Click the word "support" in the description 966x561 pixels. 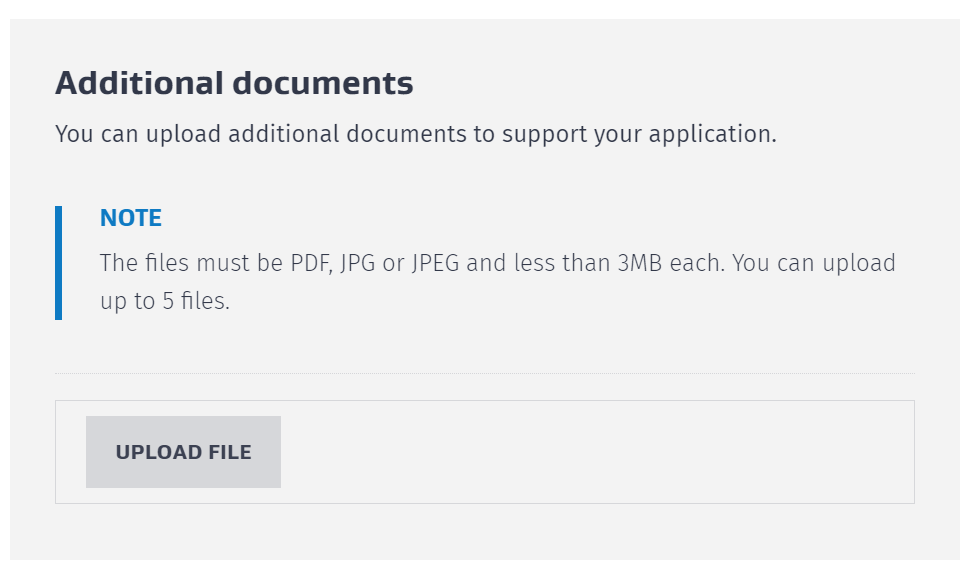(x=546, y=134)
